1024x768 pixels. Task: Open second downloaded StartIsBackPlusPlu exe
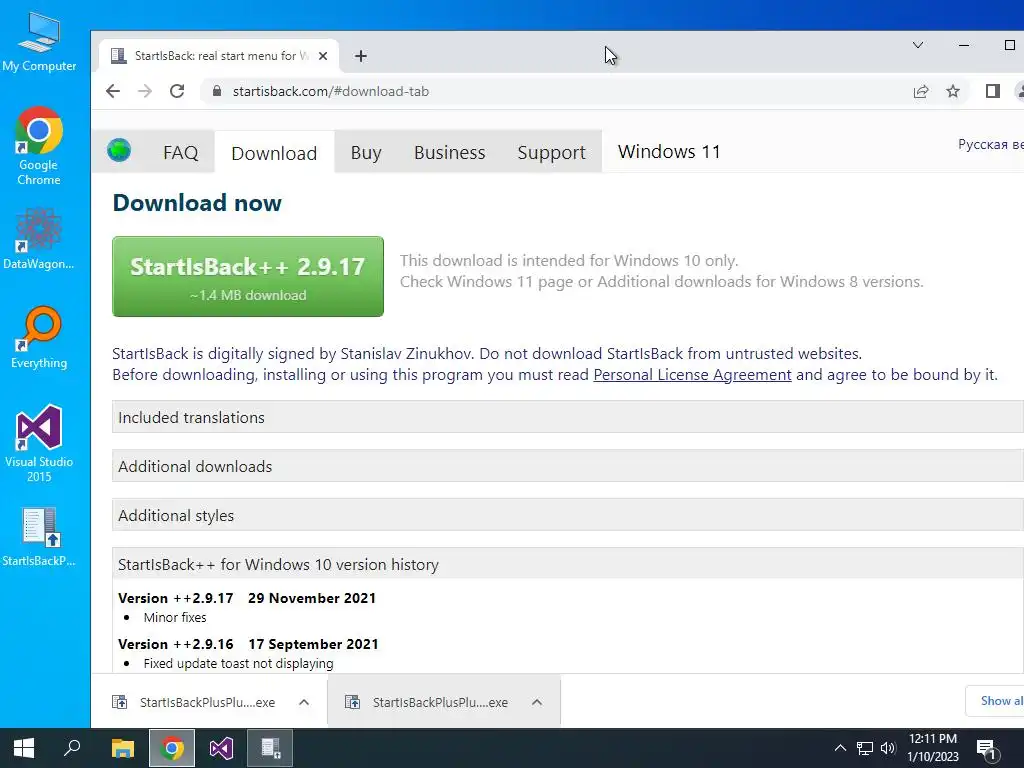tap(427, 702)
